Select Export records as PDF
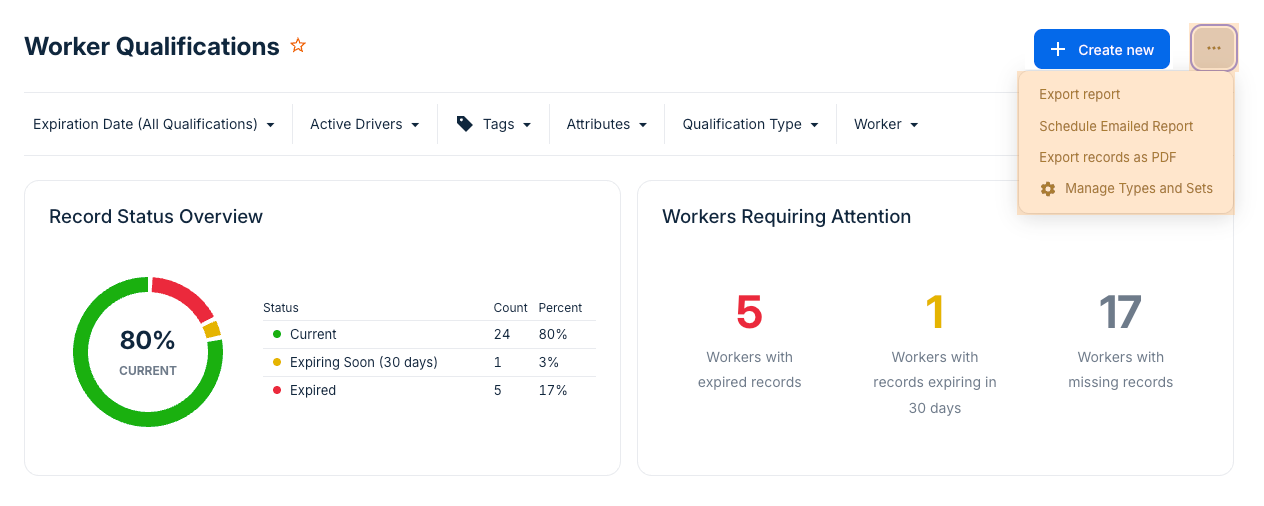 coord(1107,157)
